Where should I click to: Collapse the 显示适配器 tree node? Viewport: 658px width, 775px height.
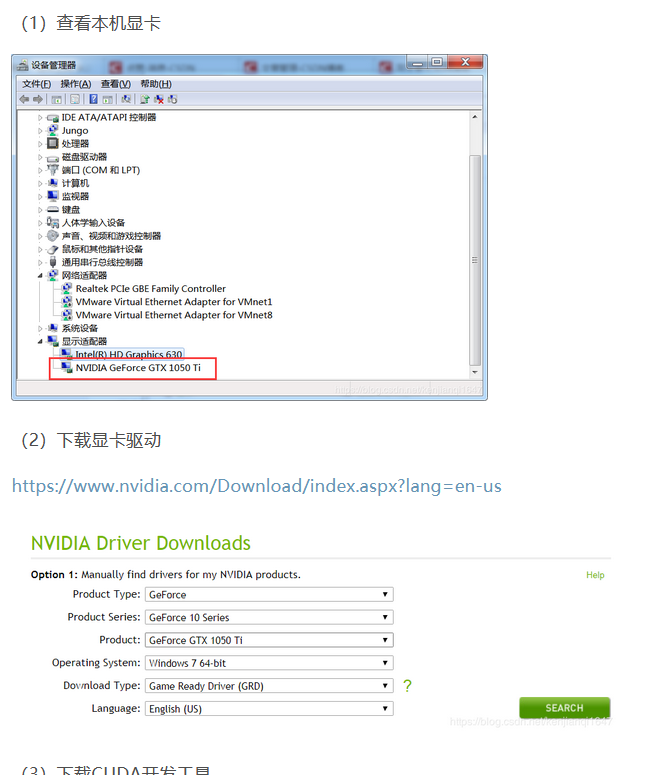[x=40, y=342]
